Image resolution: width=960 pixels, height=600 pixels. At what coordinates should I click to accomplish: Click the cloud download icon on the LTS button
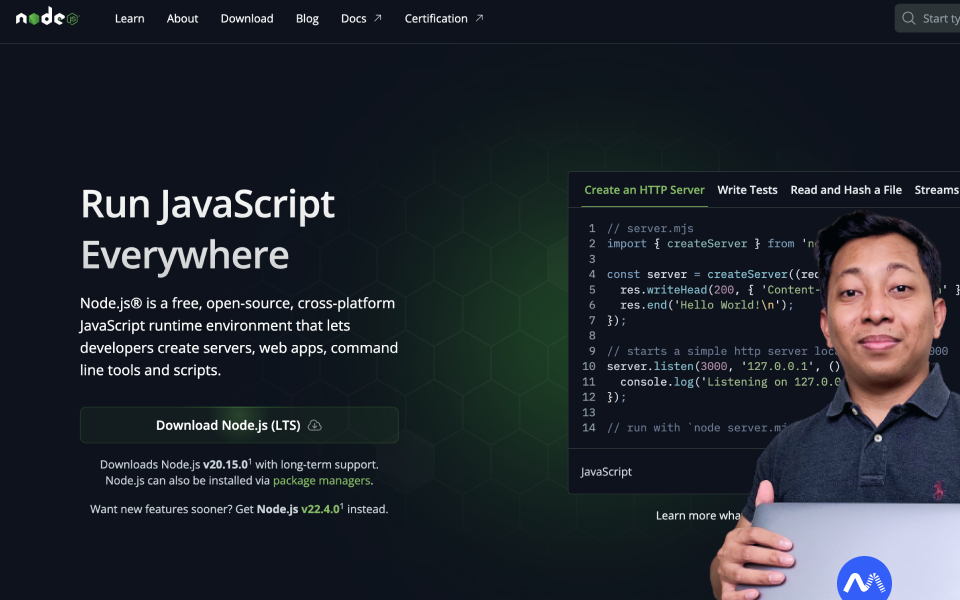coord(314,425)
